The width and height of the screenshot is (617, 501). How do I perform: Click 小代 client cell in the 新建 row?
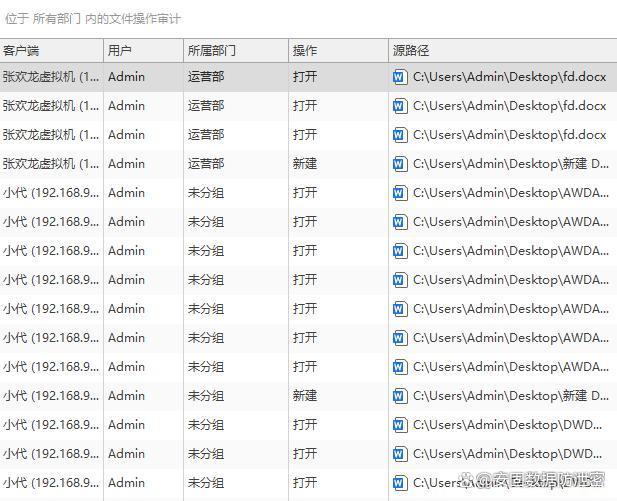[x=51, y=396]
